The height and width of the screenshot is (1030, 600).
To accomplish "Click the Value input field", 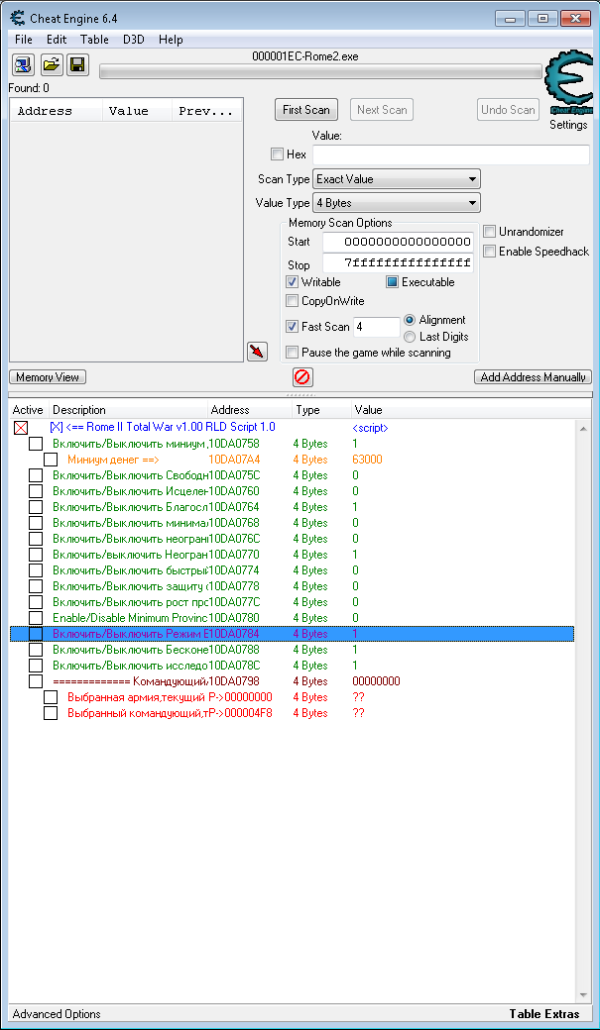I will click(x=451, y=155).
